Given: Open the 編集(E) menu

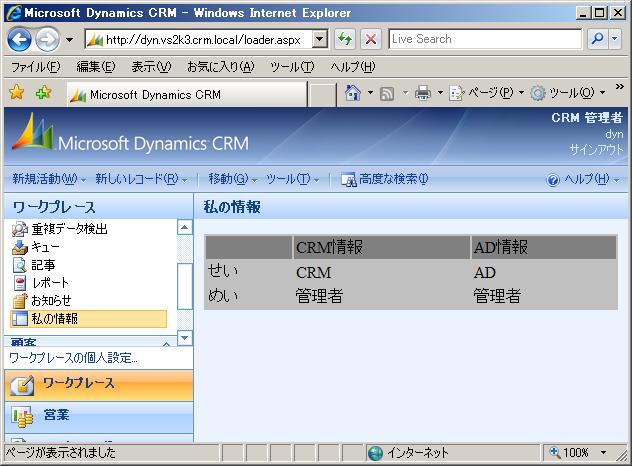Looking at the screenshot, I should pos(96,67).
